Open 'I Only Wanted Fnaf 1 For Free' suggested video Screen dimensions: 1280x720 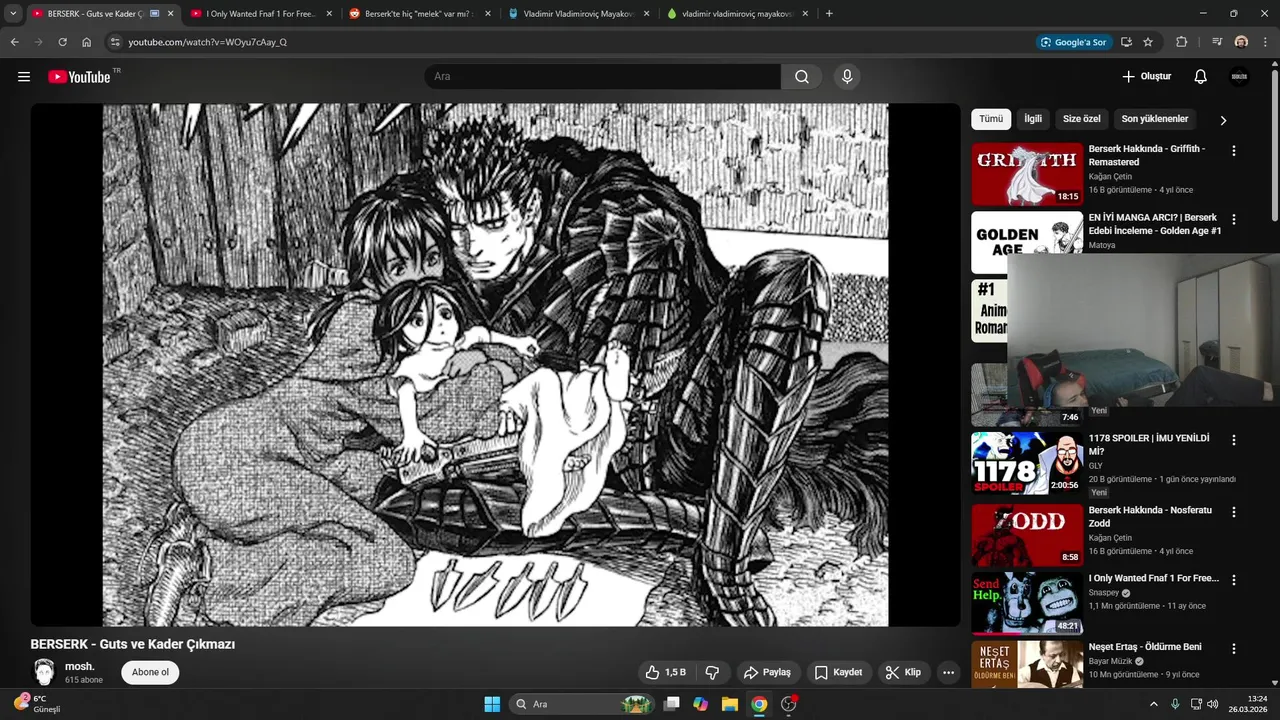(1154, 579)
